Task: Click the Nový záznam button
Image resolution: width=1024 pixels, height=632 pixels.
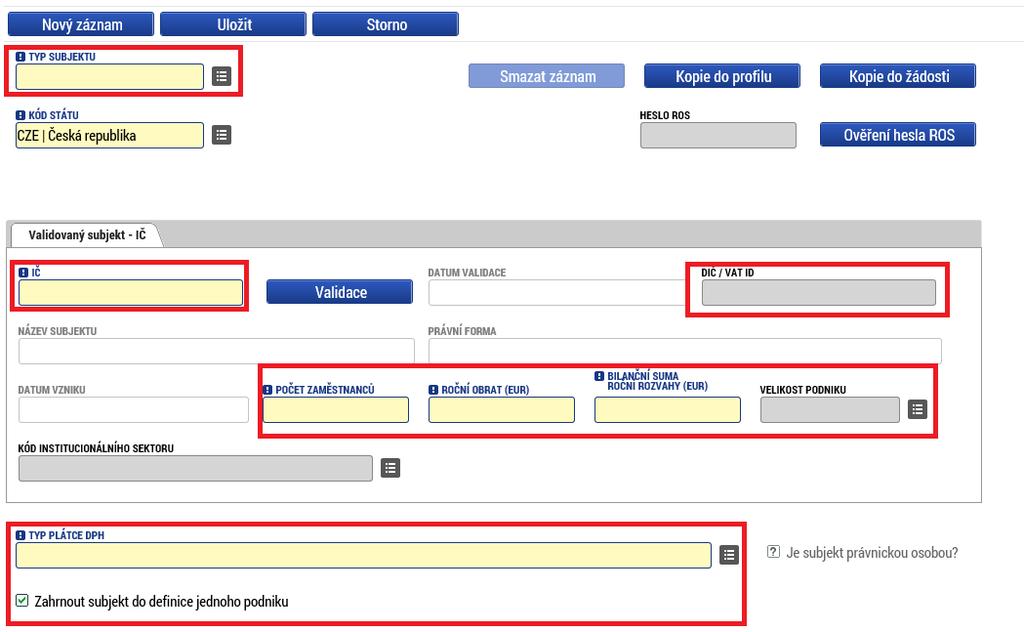Action: coord(81,24)
